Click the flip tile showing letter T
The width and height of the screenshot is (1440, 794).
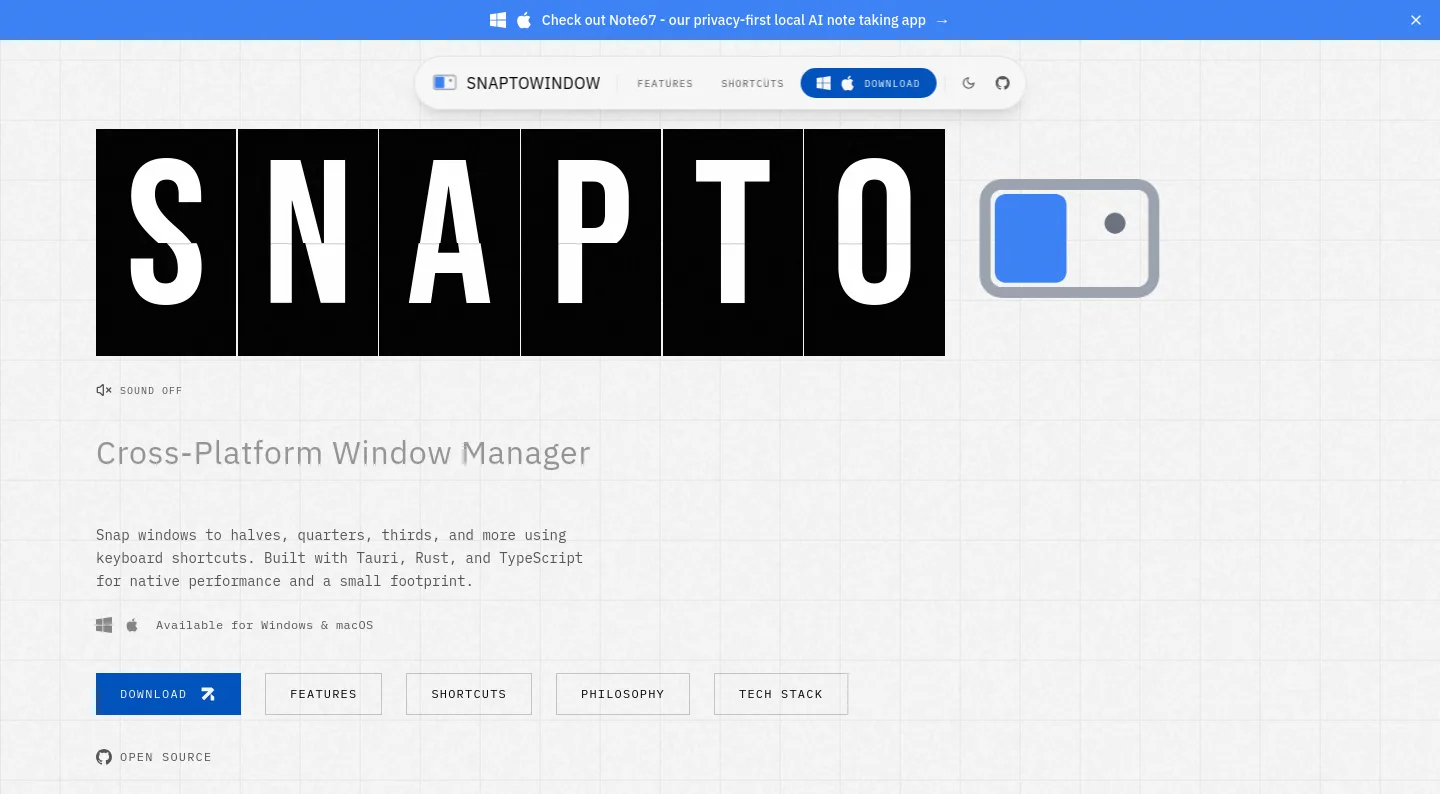click(x=733, y=242)
